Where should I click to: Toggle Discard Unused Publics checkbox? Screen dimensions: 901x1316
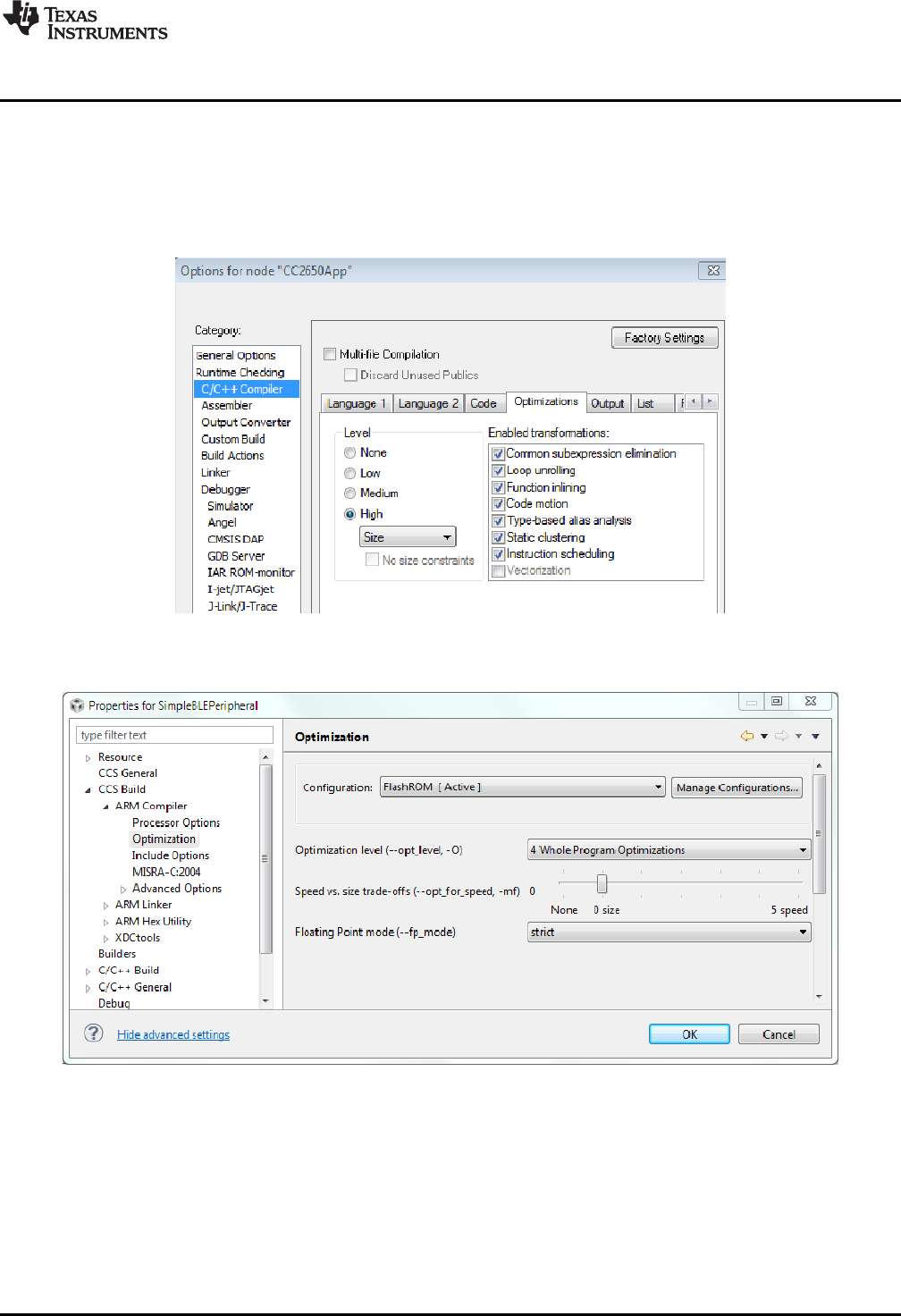[350, 375]
